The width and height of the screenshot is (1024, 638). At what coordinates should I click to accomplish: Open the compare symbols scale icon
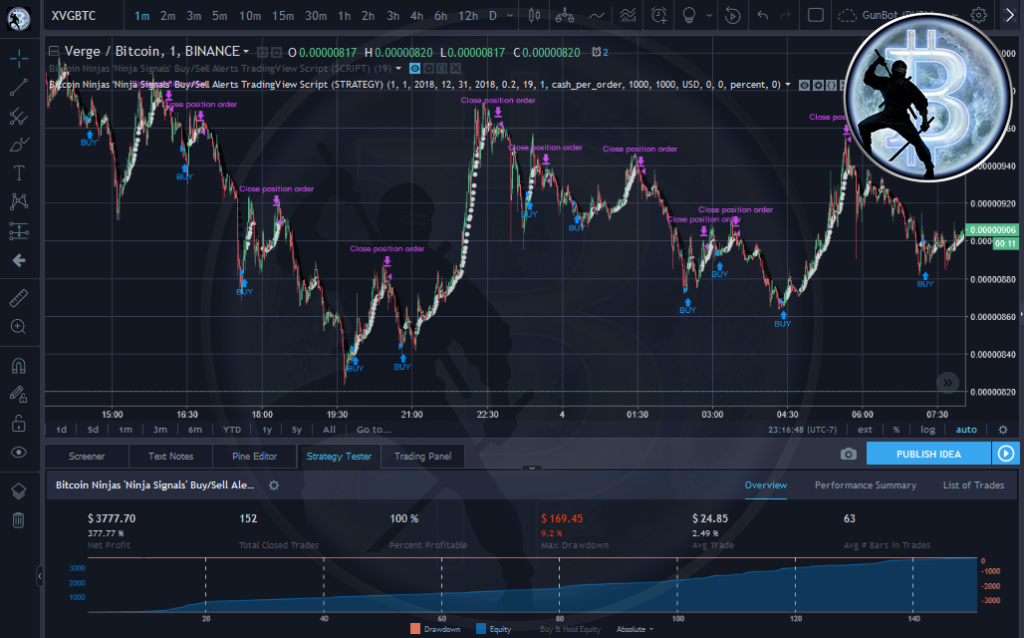(x=564, y=16)
